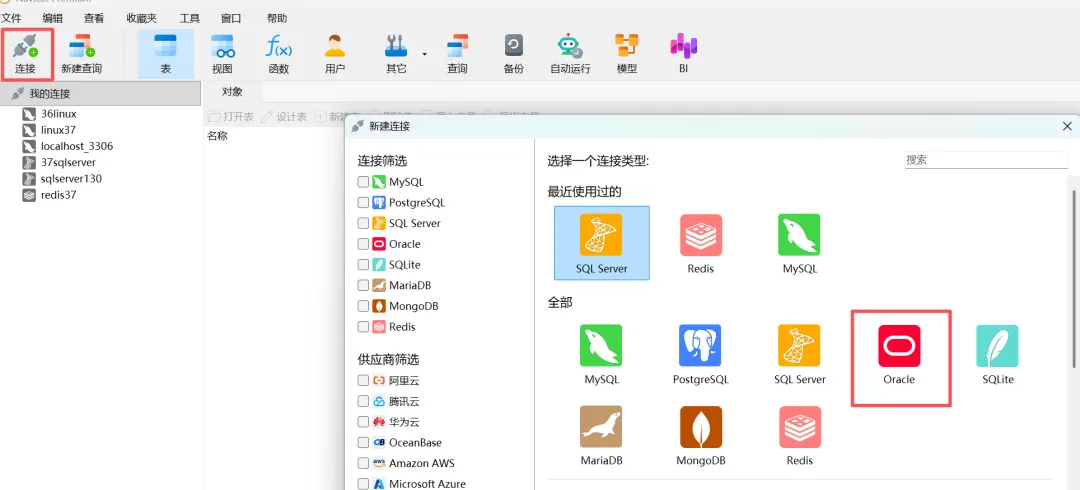Image resolution: width=1080 pixels, height=490 pixels.
Task: Close the 新建连接 dialog
Action: [1067, 126]
